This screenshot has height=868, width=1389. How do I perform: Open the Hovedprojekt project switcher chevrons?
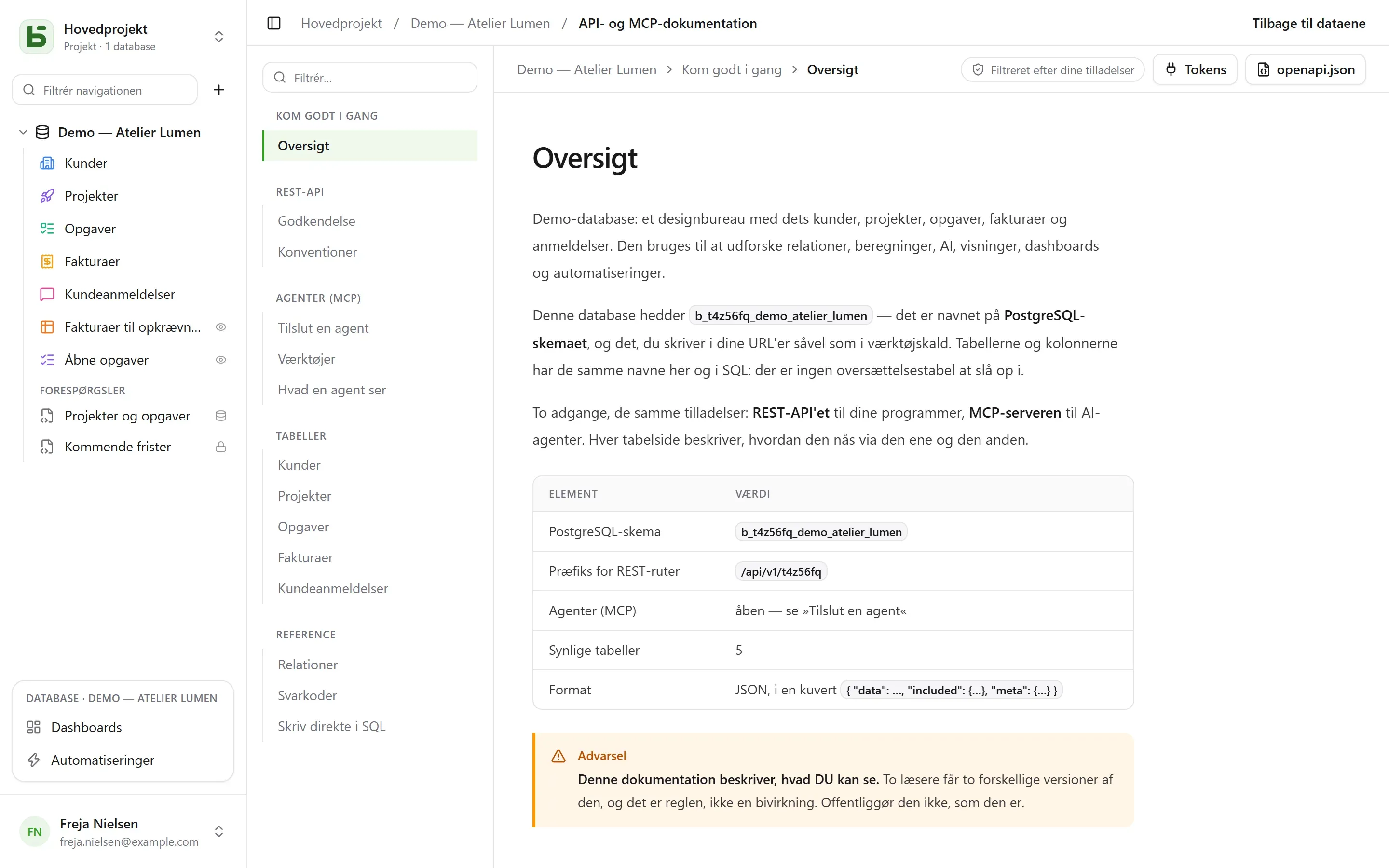pyautogui.click(x=218, y=37)
